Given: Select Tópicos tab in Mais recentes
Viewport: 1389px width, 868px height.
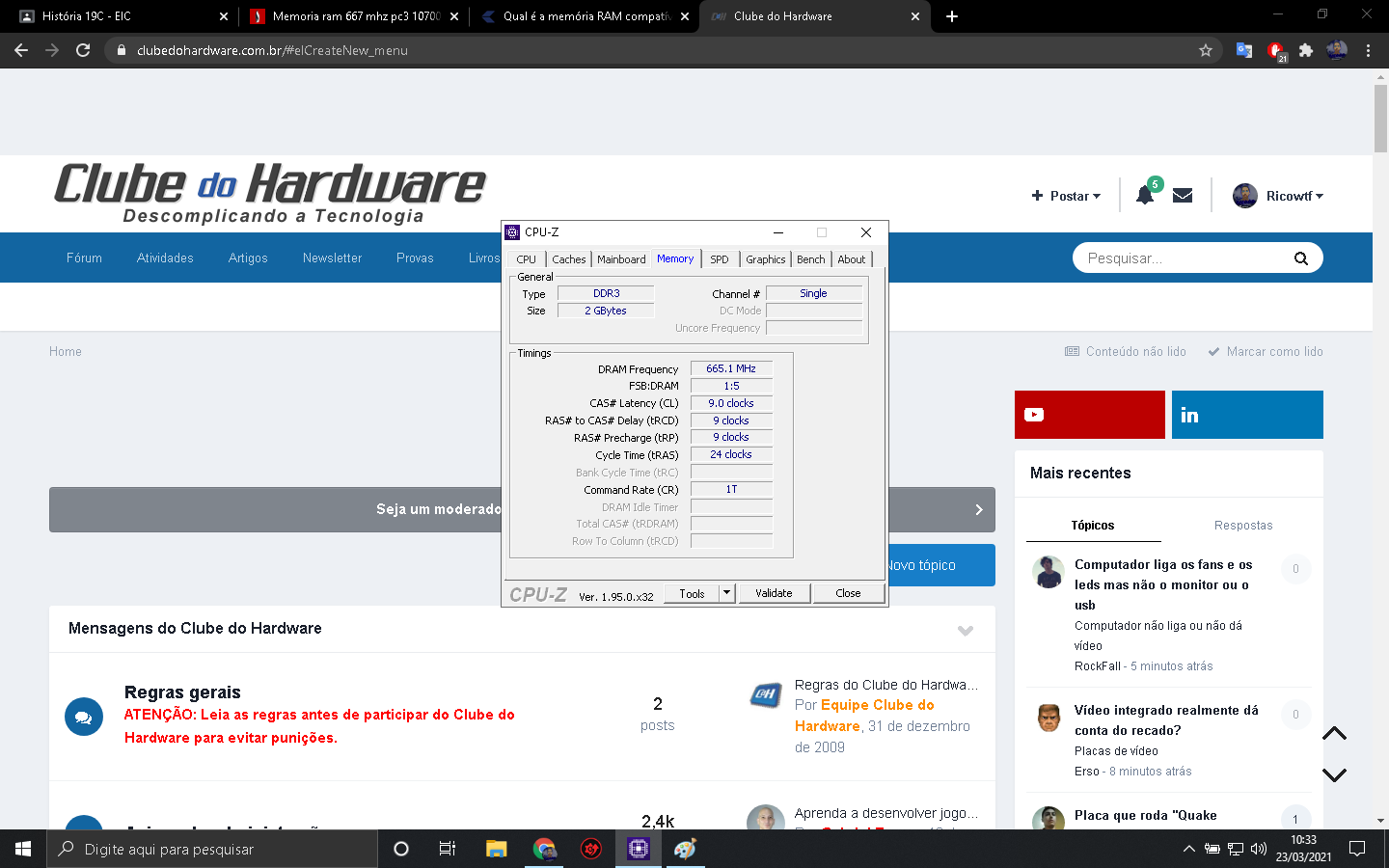Looking at the screenshot, I should pos(1093,526).
